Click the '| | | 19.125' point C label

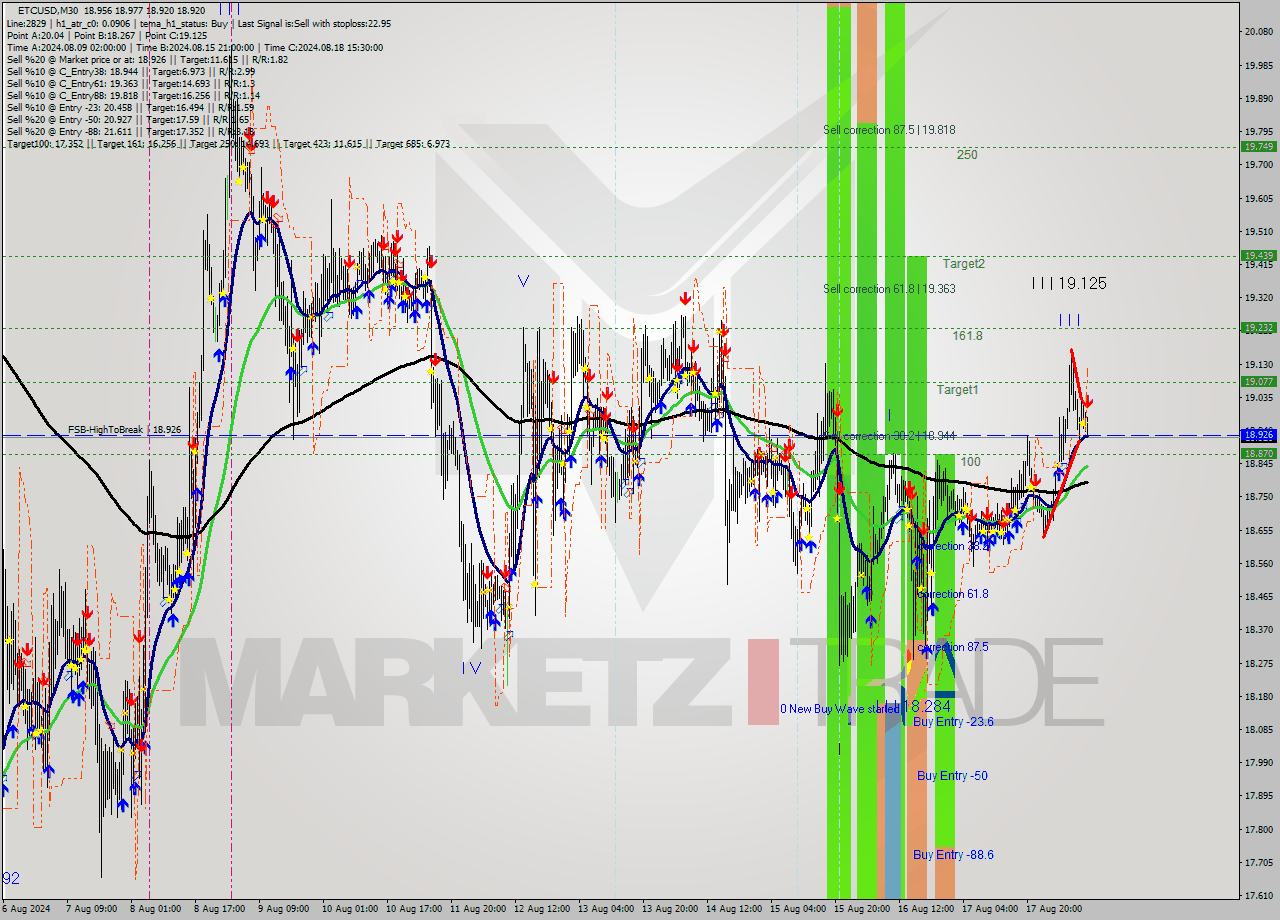[1069, 283]
